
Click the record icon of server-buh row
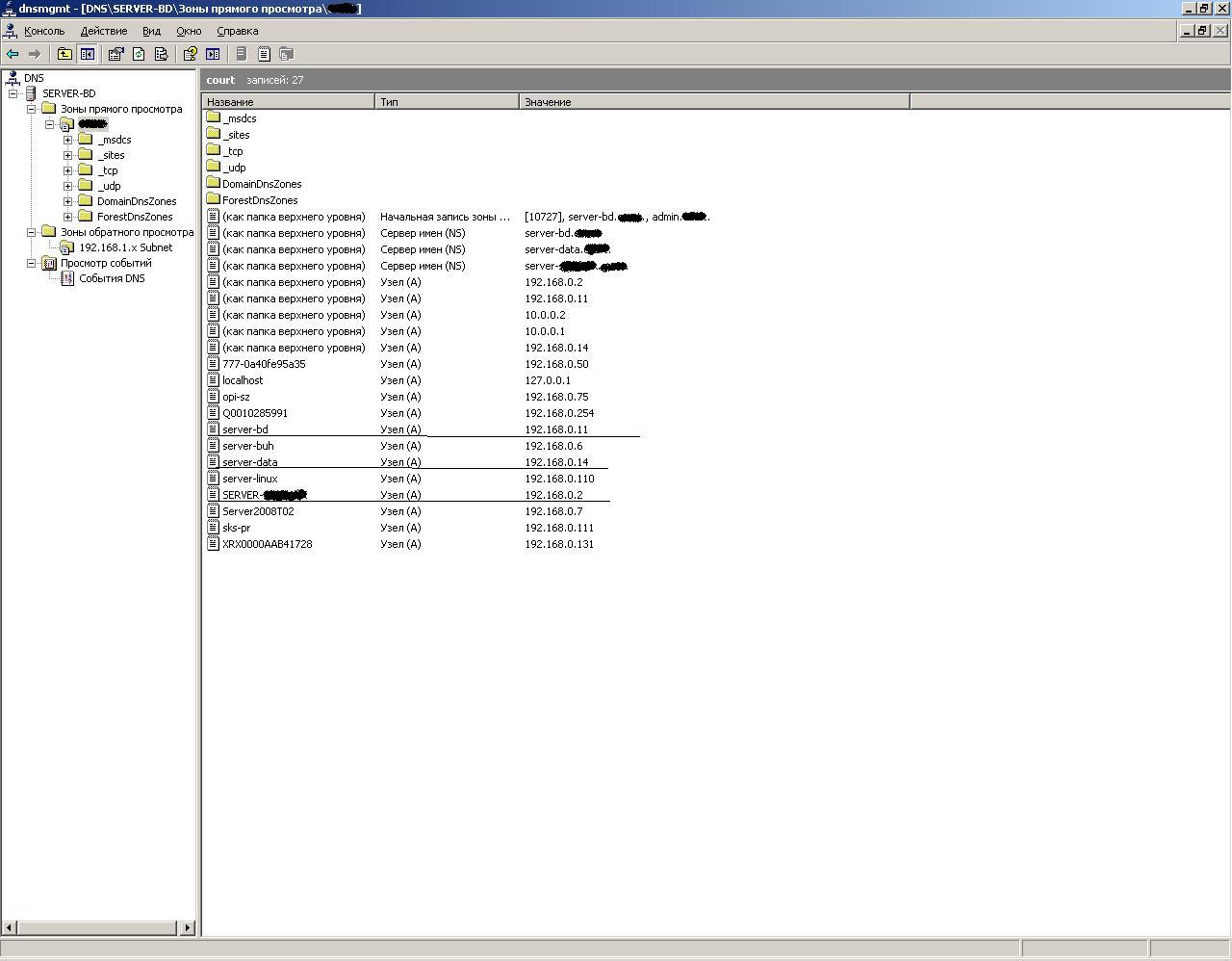(x=214, y=445)
